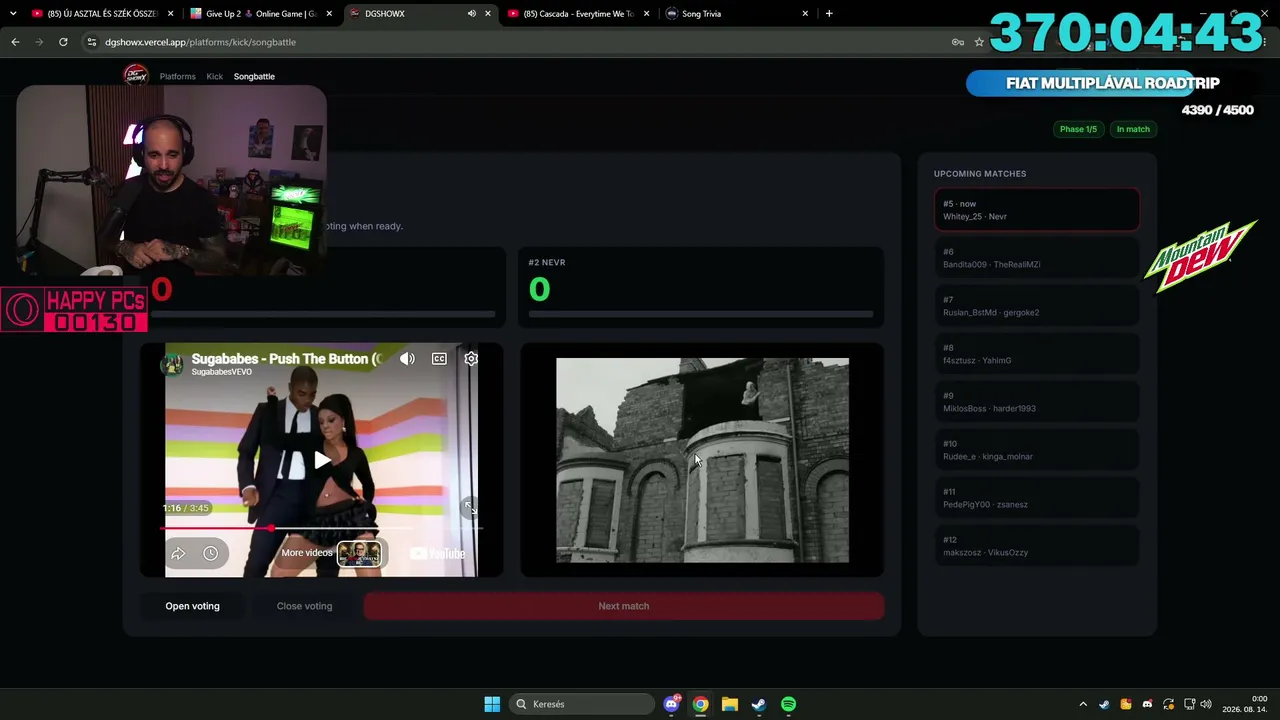Open the Windows Start menu
This screenshot has width=1280, height=720.
(492, 704)
